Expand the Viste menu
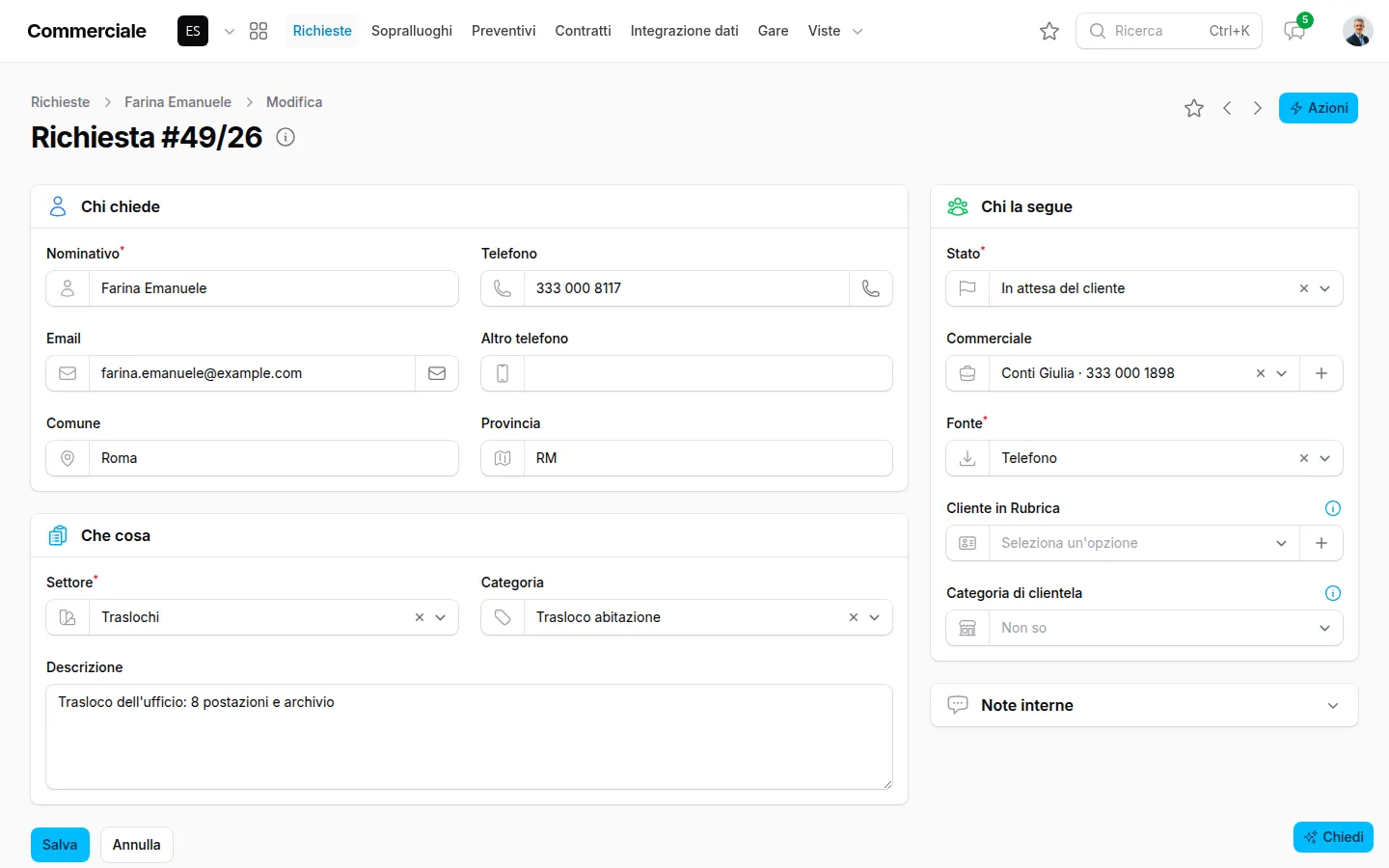The width and height of the screenshot is (1389, 868). point(835,31)
